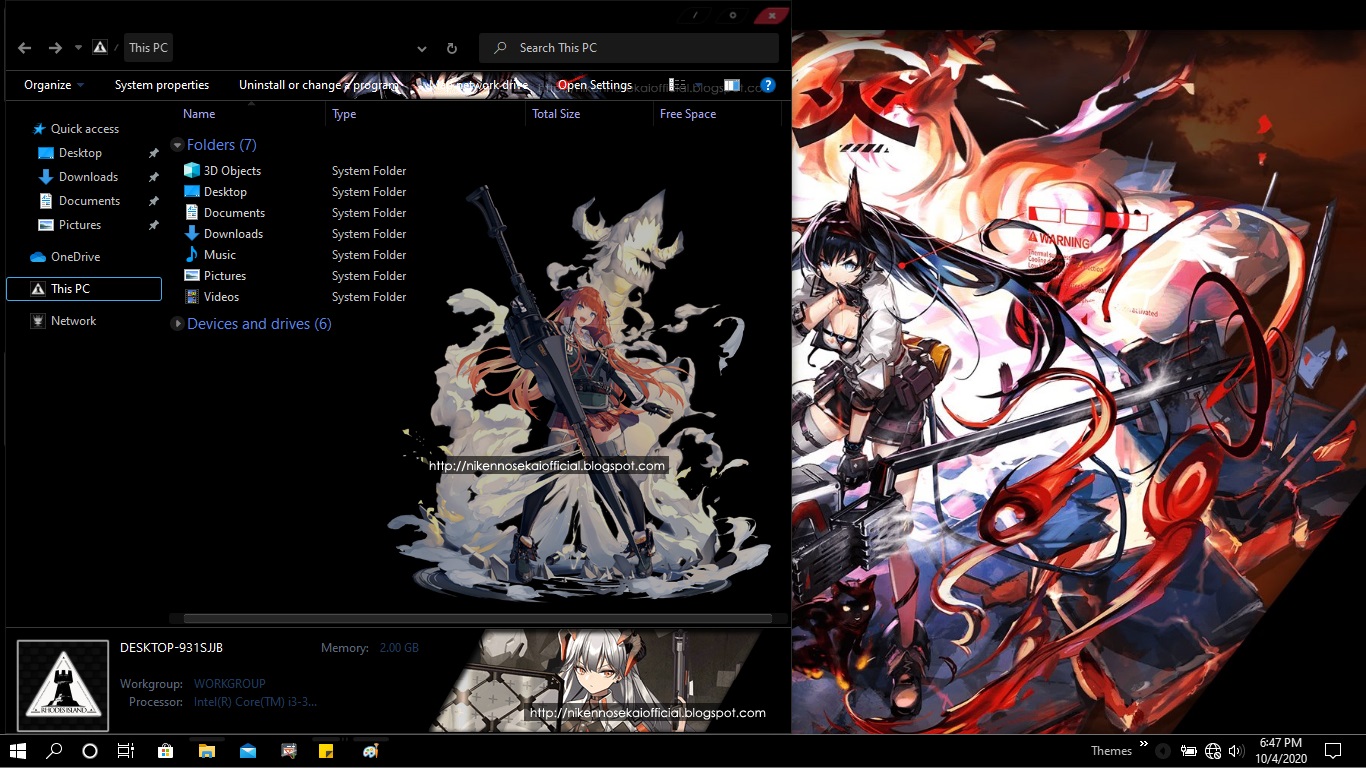Click the Rhodes Island computer thumbnail
The width and height of the screenshot is (1366, 768).
(x=63, y=685)
